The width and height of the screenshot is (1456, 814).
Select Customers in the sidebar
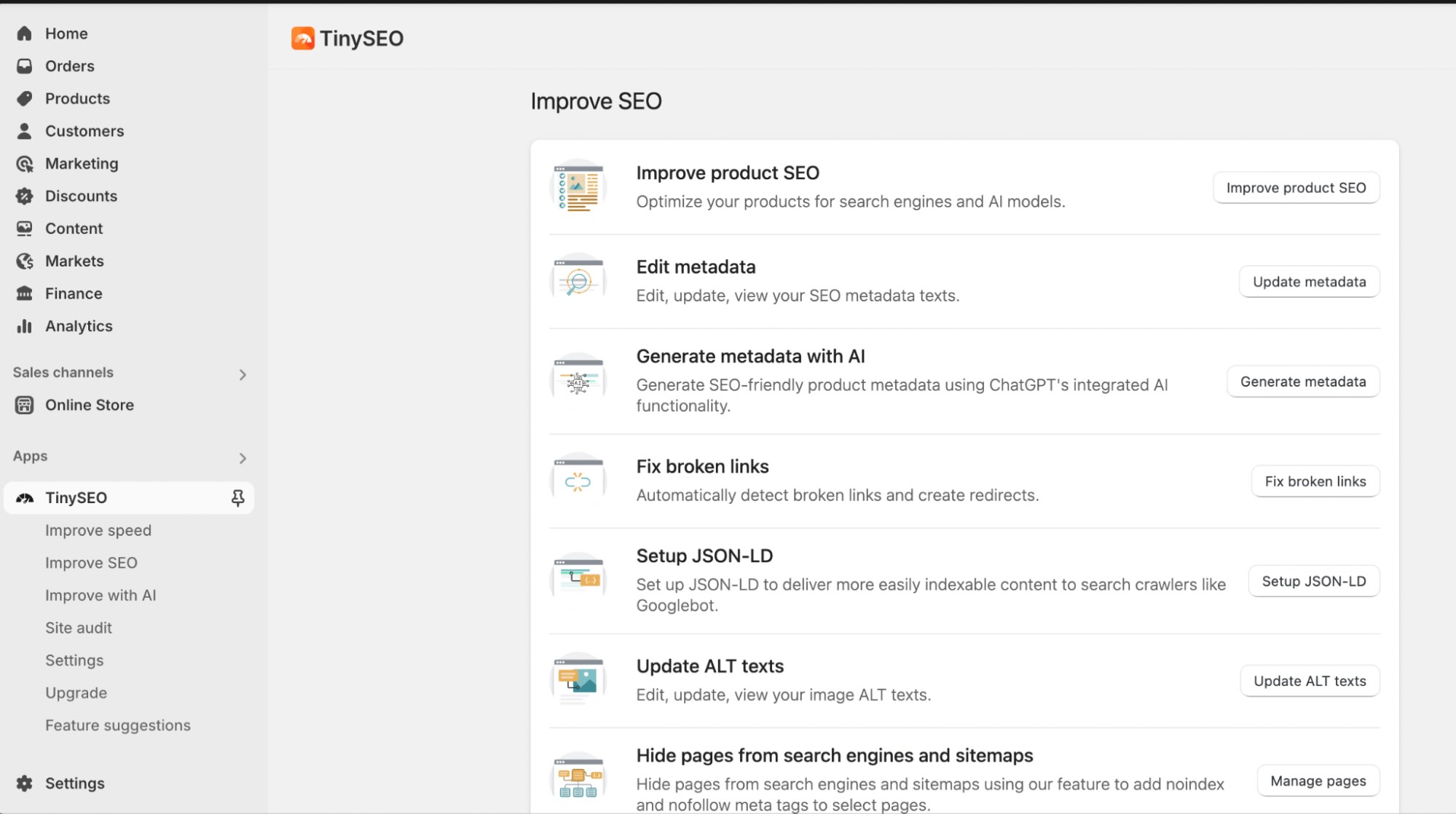[x=84, y=131]
